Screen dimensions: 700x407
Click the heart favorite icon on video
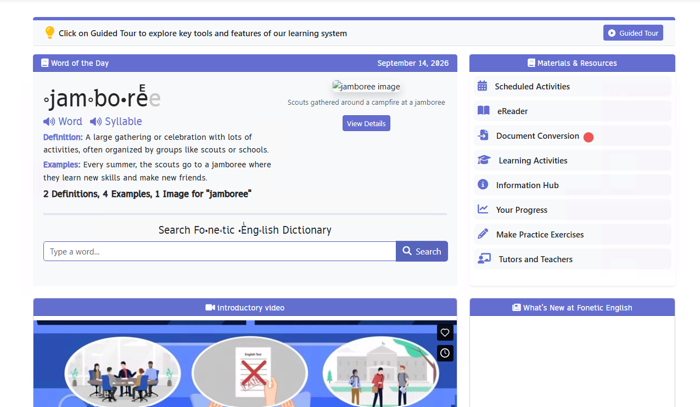[x=445, y=332]
